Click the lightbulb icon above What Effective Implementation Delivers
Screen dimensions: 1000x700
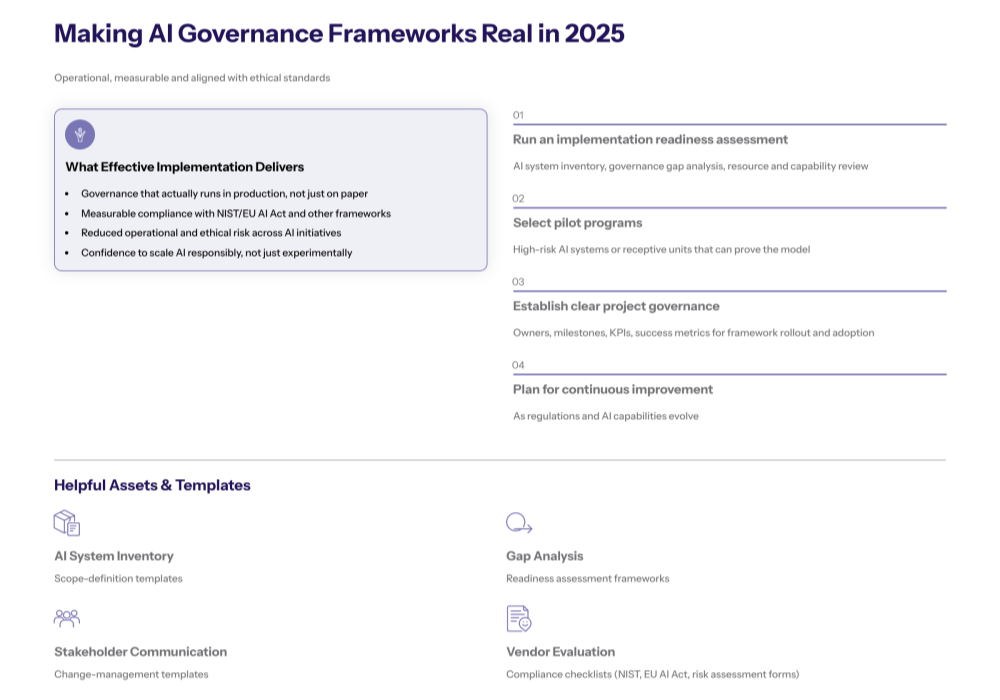[x=78, y=133]
